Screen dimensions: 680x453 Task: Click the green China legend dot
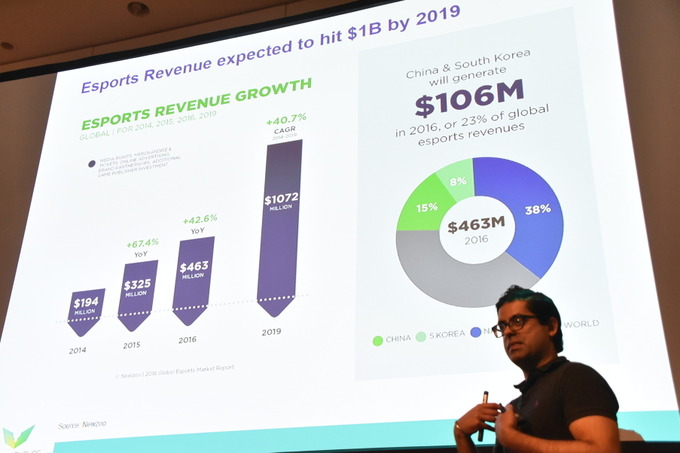click(x=378, y=340)
